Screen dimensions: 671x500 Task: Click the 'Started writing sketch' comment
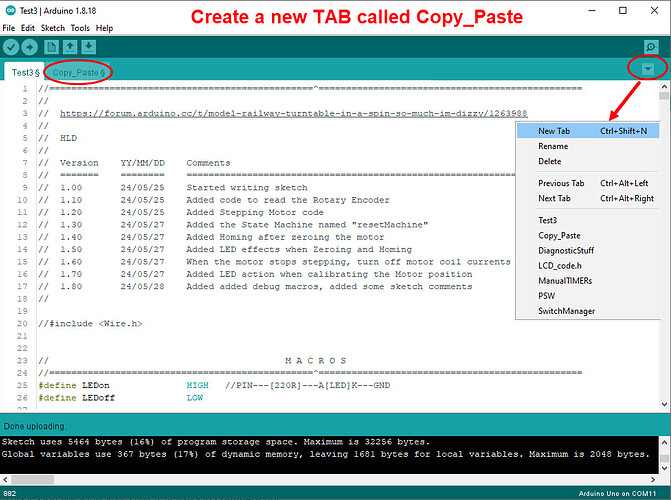click(247, 188)
